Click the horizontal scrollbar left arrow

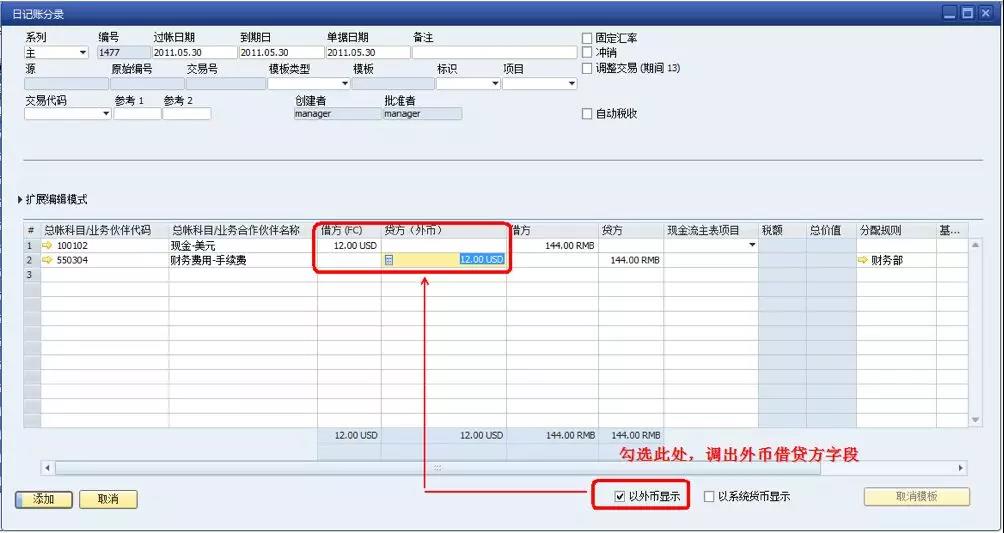click(x=47, y=468)
